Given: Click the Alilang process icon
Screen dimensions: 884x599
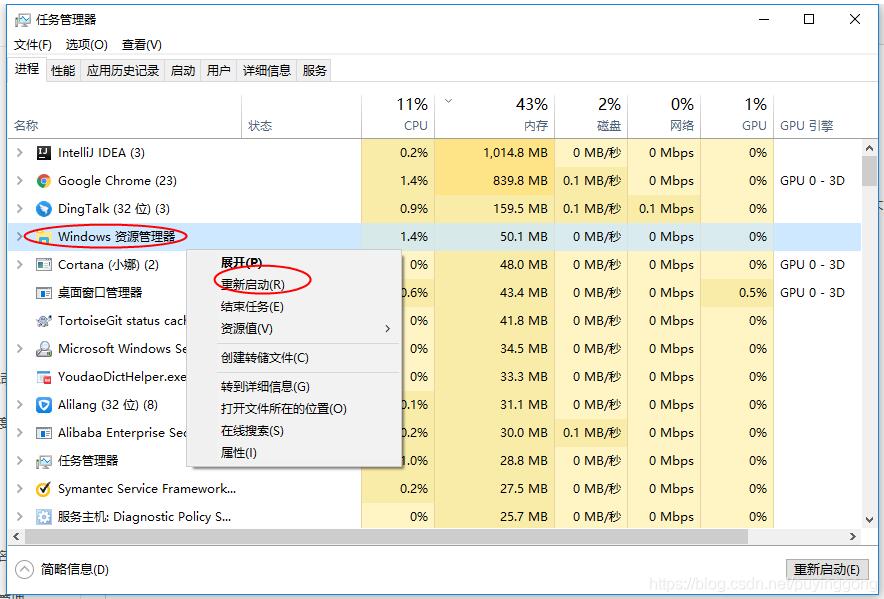Looking at the screenshot, I should pos(42,405).
